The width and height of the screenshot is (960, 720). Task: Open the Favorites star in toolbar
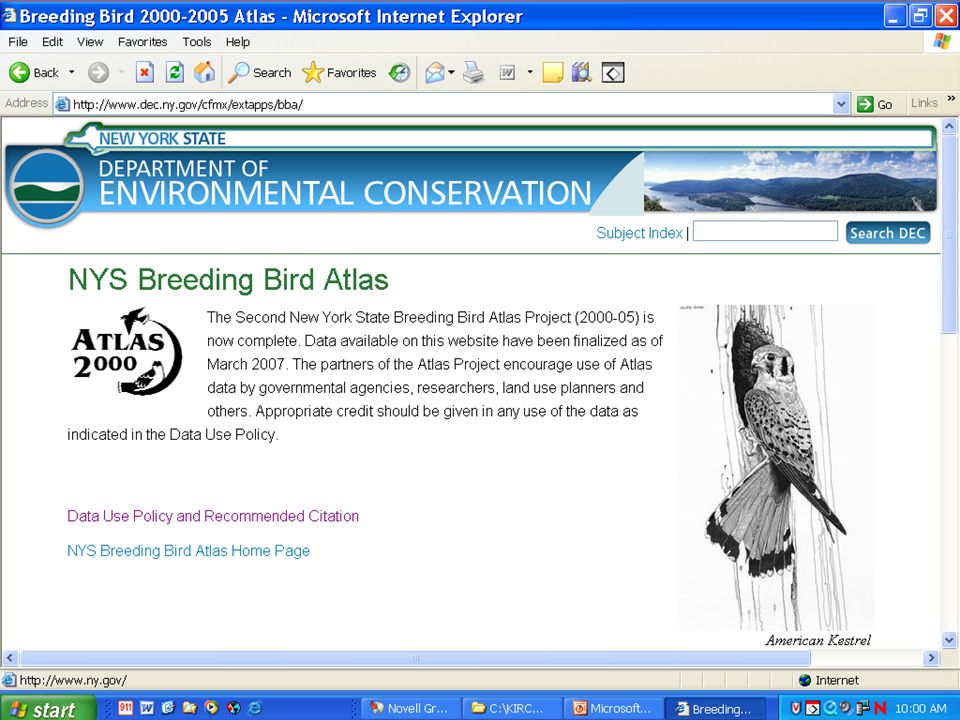pyautogui.click(x=339, y=73)
